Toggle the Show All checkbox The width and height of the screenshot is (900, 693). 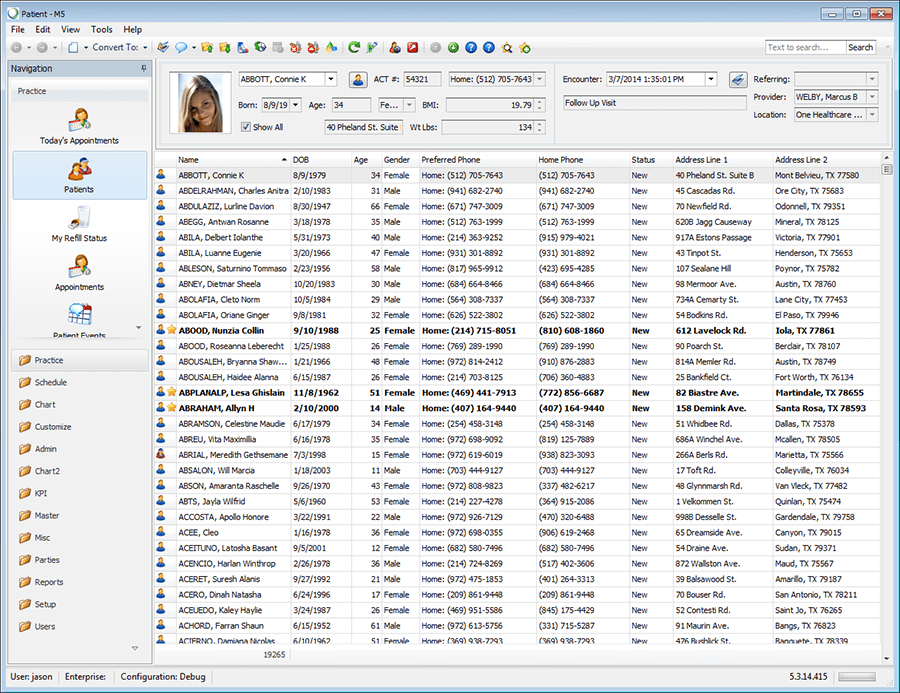(x=246, y=127)
